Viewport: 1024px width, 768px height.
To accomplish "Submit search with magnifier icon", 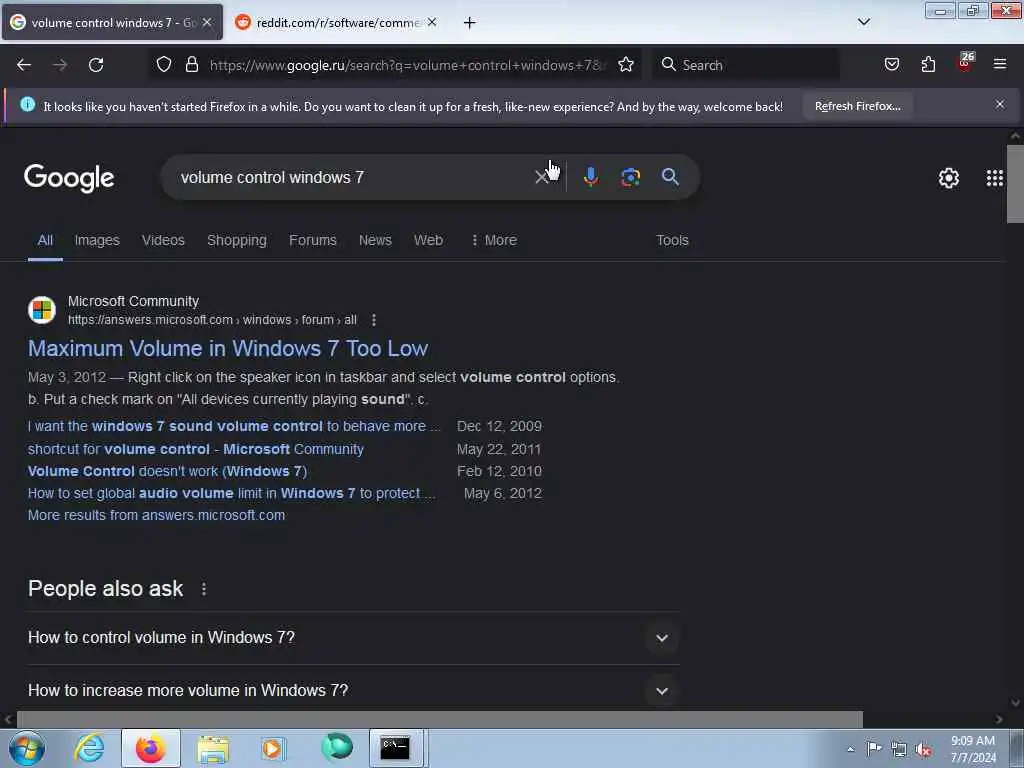I will [x=670, y=176].
